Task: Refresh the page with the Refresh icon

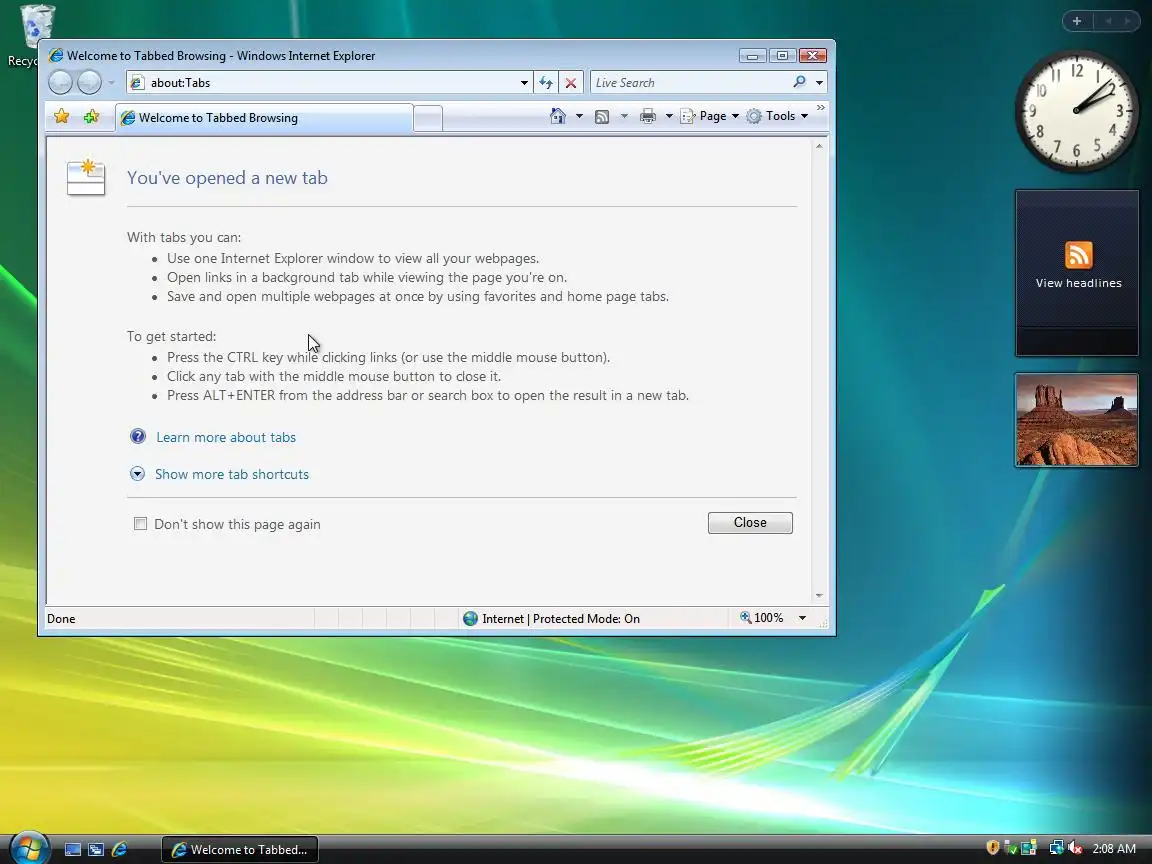Action: (x=546, y=83)
